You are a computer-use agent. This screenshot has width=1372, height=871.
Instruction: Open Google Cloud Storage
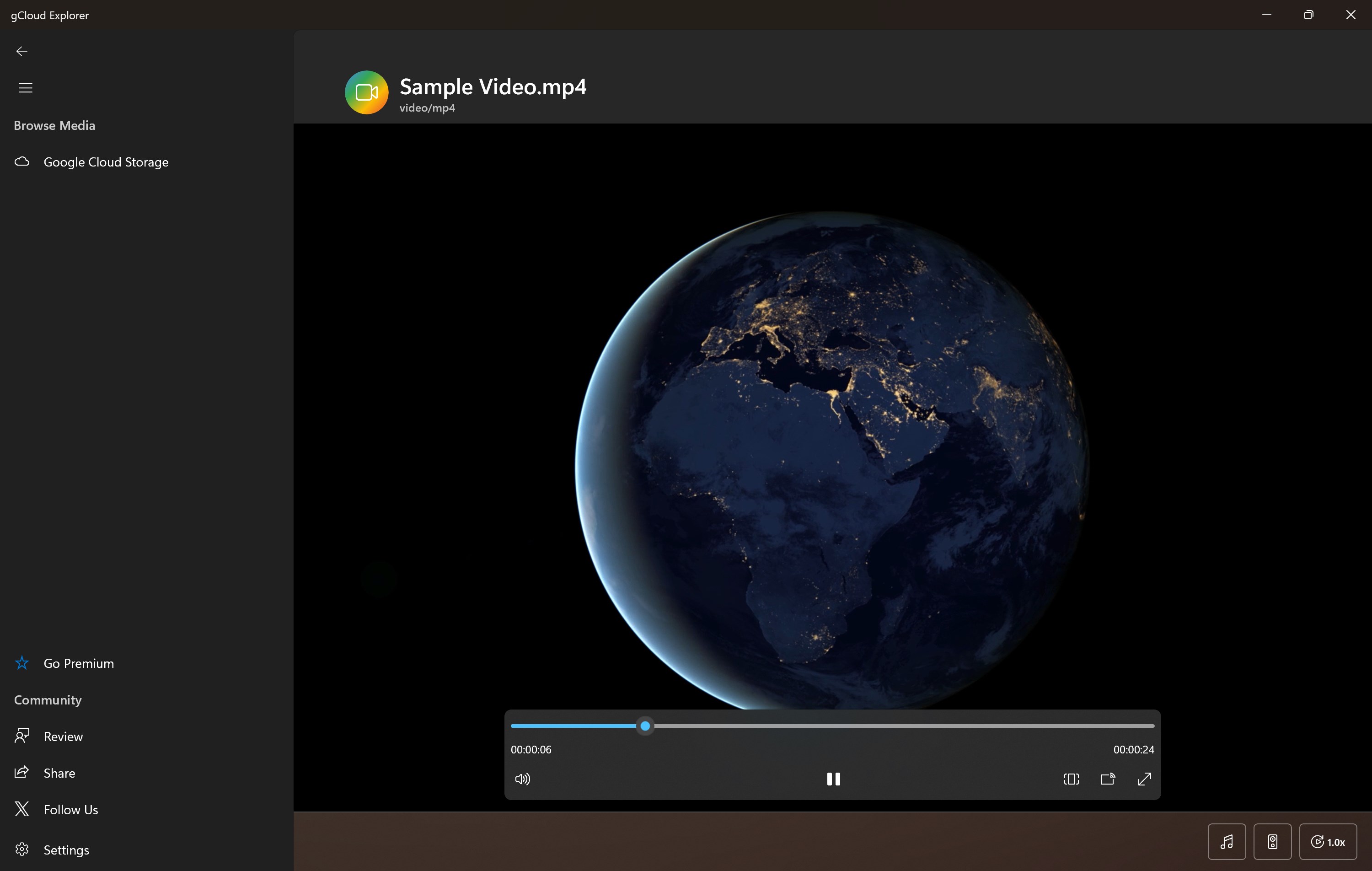[x=106, y=162]
